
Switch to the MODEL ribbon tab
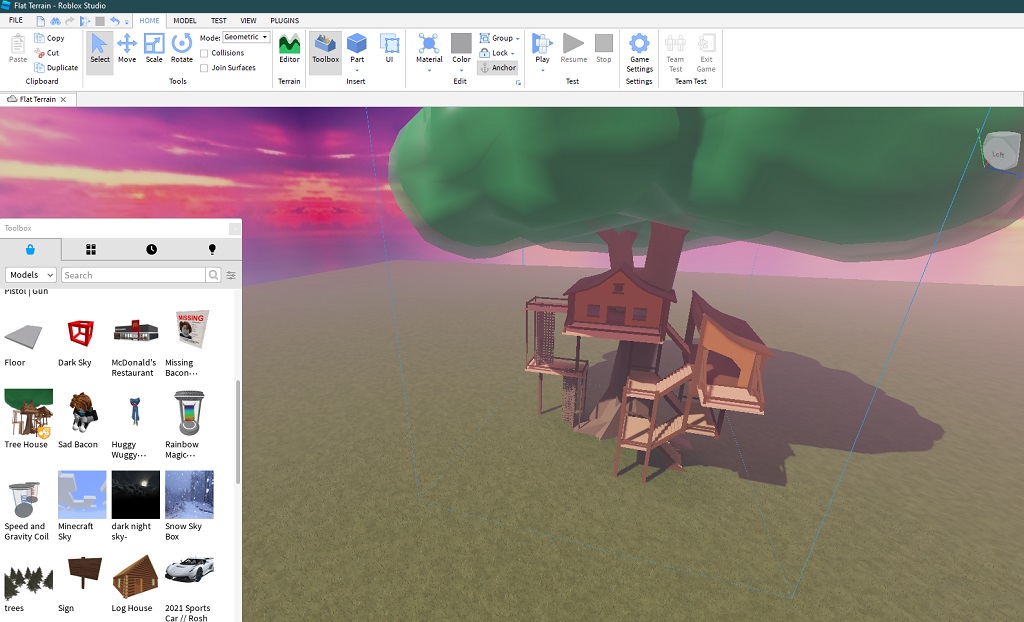pyautogui.click(x=185, y=20)
